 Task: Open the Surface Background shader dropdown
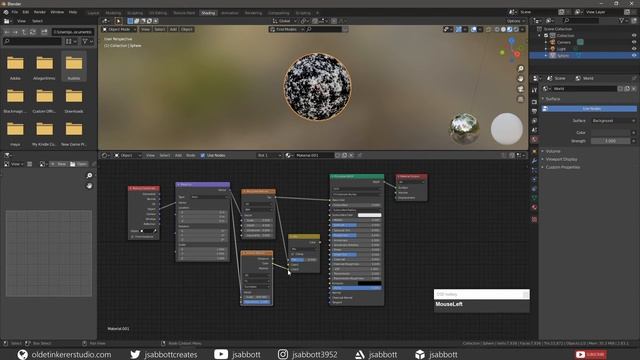coord(613,121)
